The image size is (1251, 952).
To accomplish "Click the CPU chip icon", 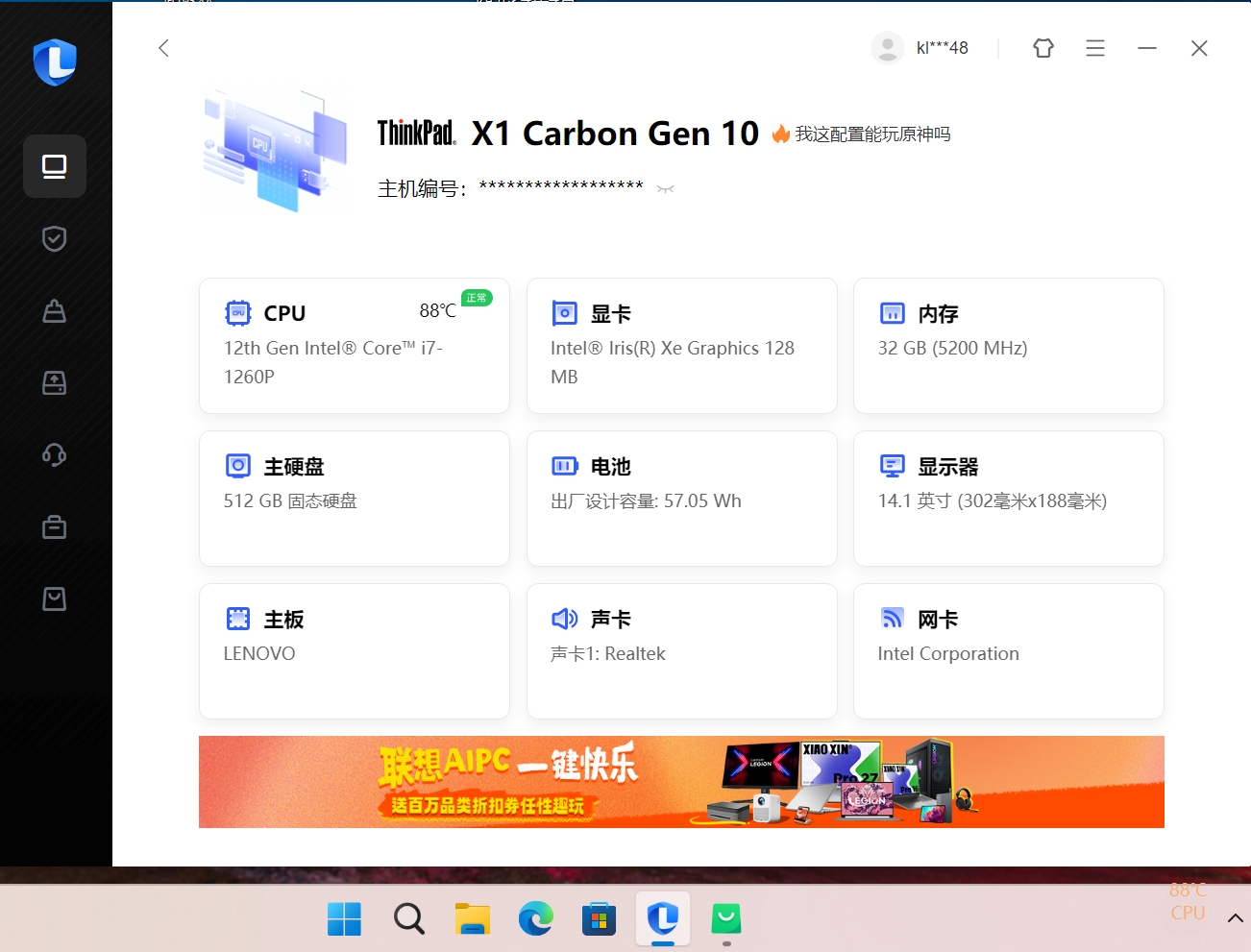I will [x=238, y=313].
